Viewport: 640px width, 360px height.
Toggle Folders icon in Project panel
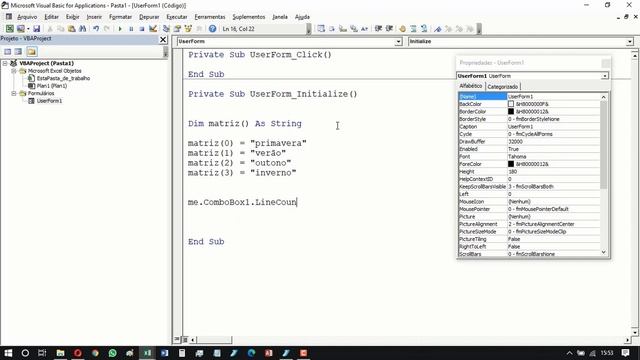tap(32, 51)
